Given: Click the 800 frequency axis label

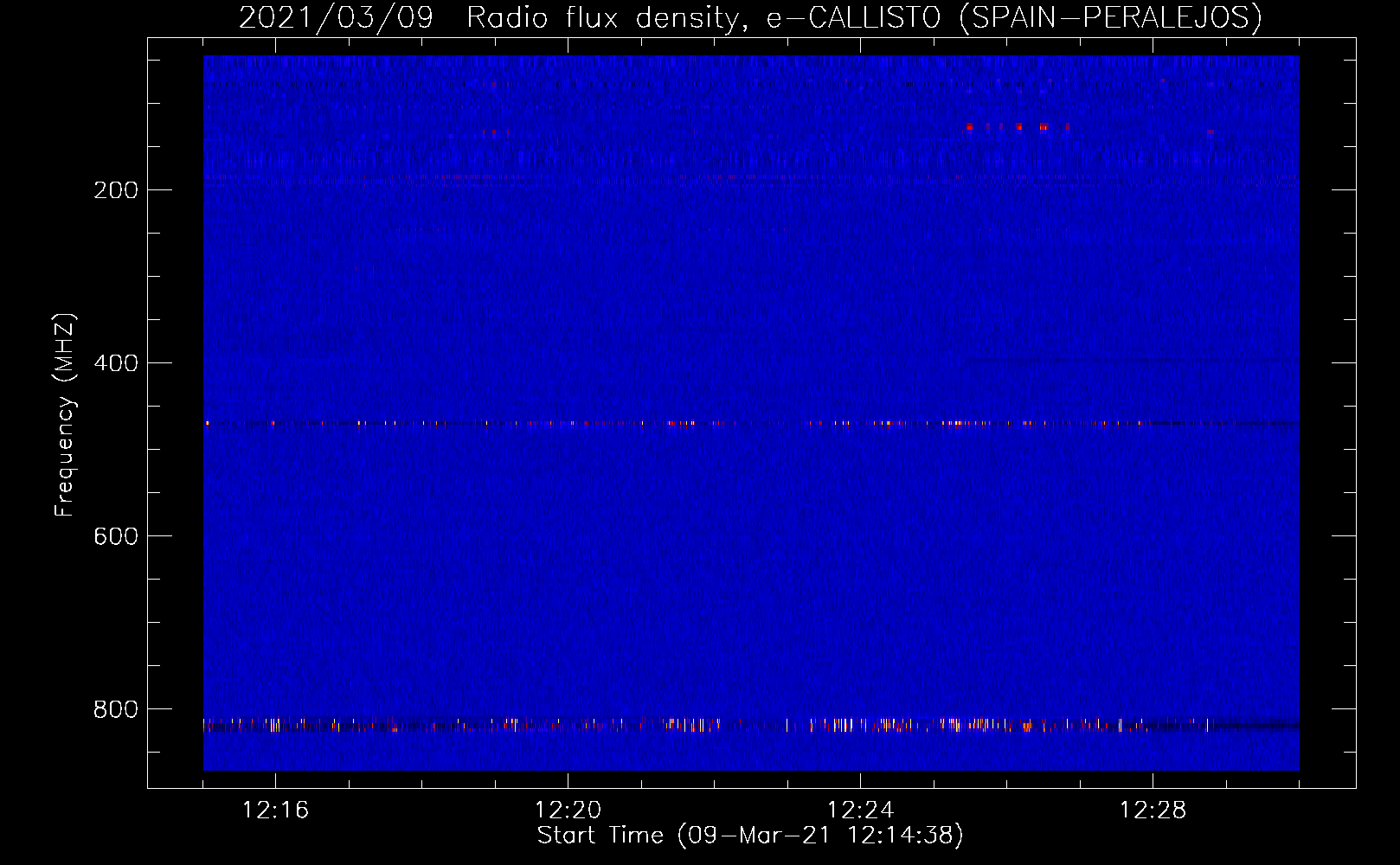Looking at the screenshot, I should point(116,709).
